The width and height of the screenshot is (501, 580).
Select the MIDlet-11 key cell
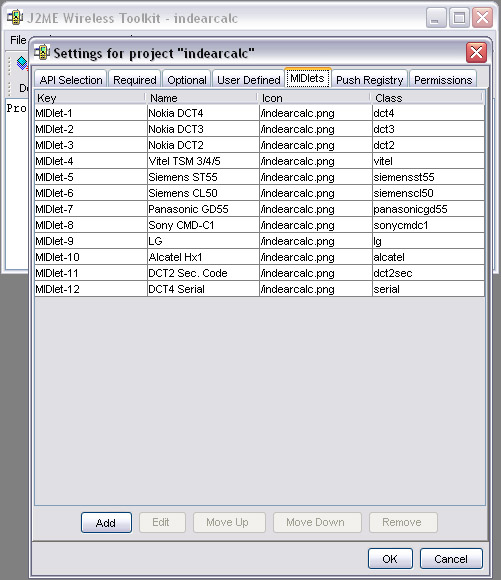[91, 273]
